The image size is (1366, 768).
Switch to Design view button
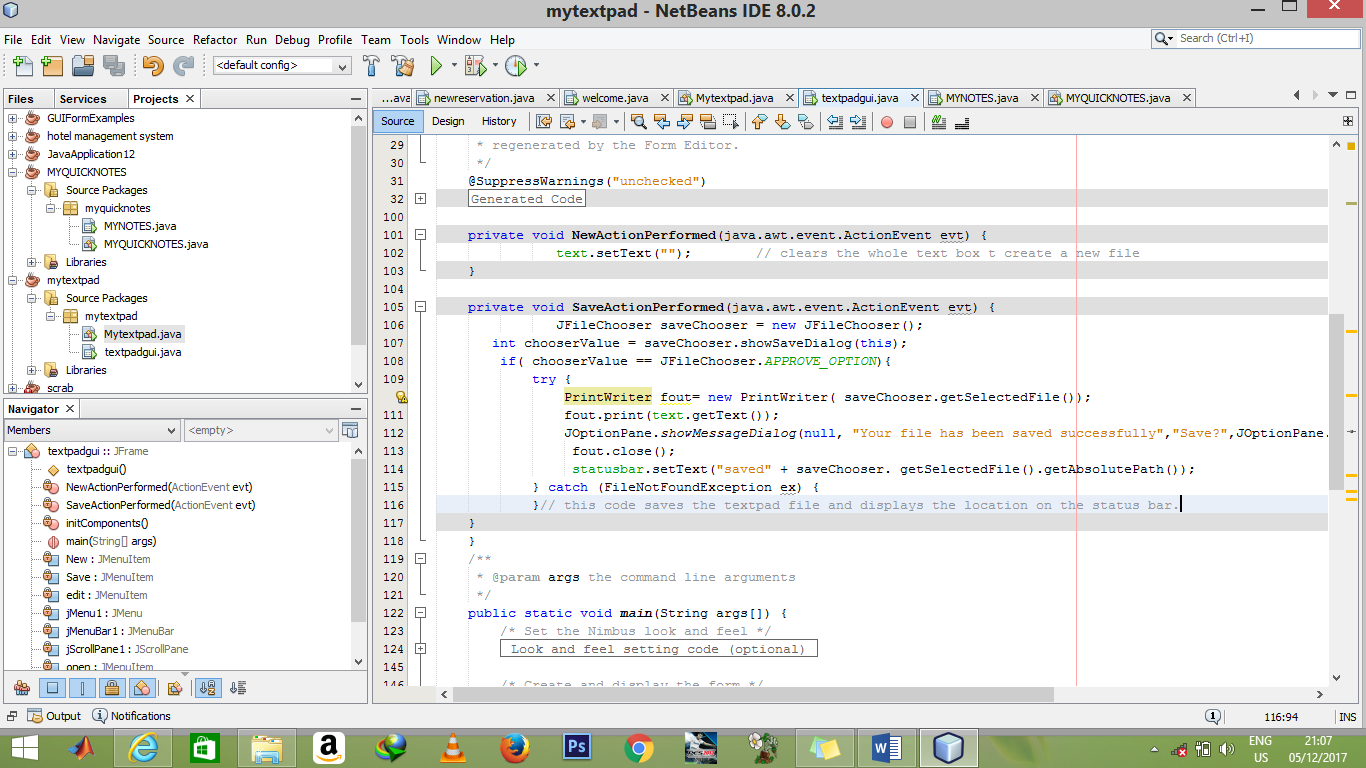pyautogui.click(x=448, y=121)
